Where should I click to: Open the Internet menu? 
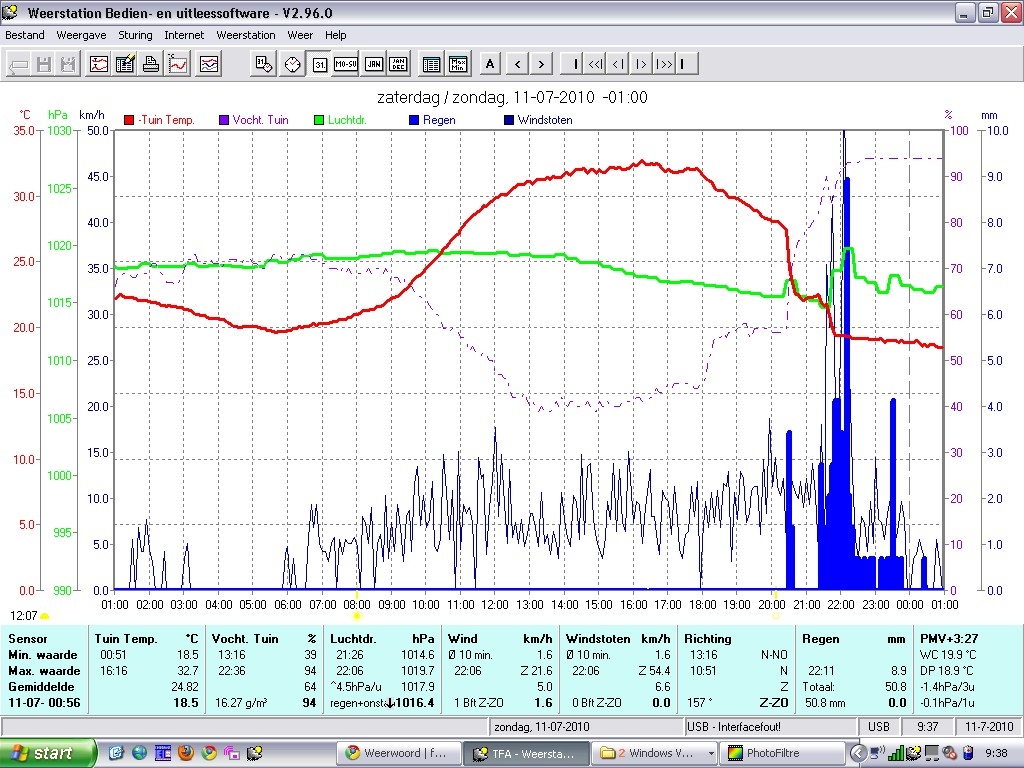(184, 35)
